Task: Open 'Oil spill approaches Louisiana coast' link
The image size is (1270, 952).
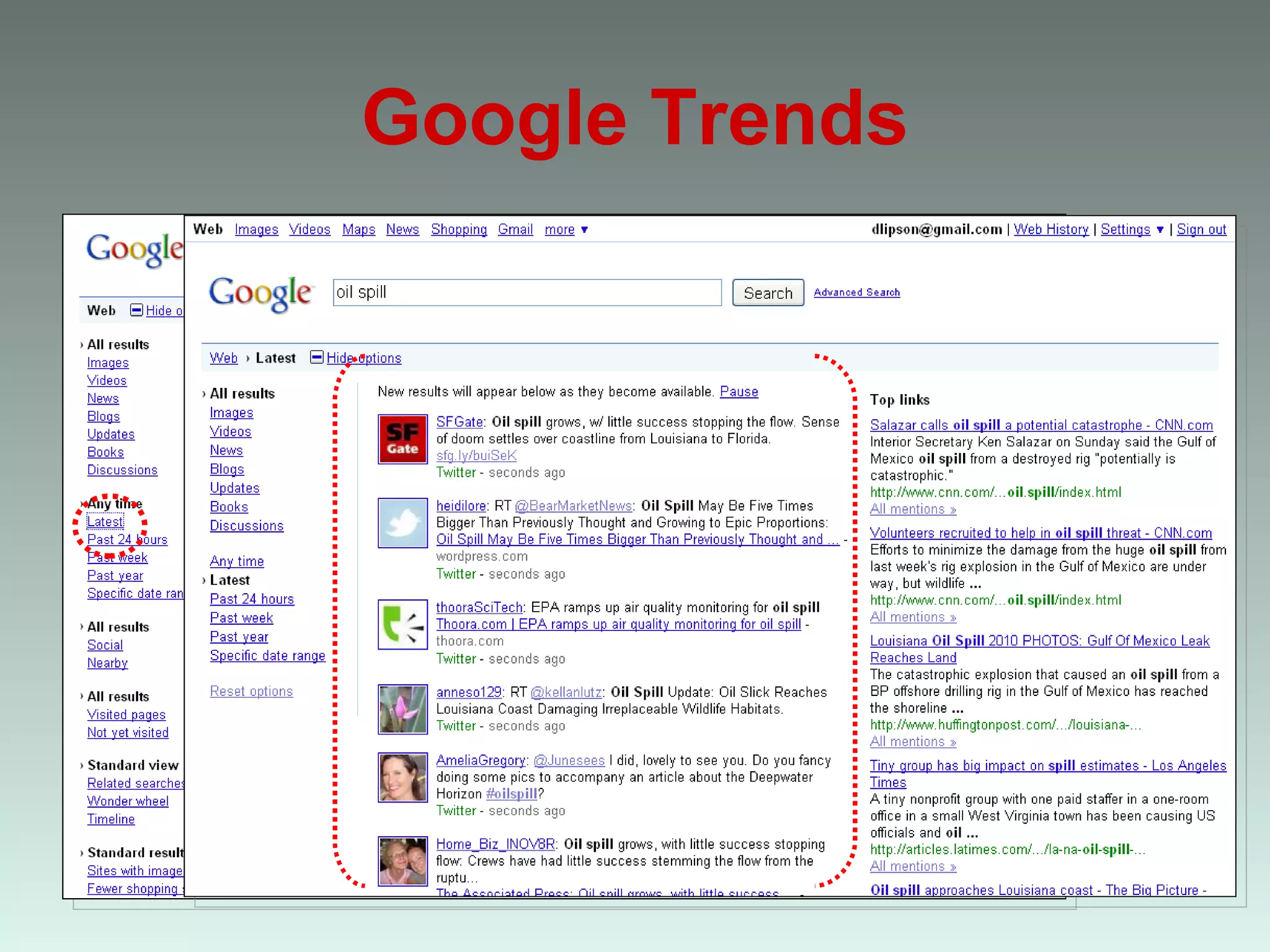Action: (1038, 890)
